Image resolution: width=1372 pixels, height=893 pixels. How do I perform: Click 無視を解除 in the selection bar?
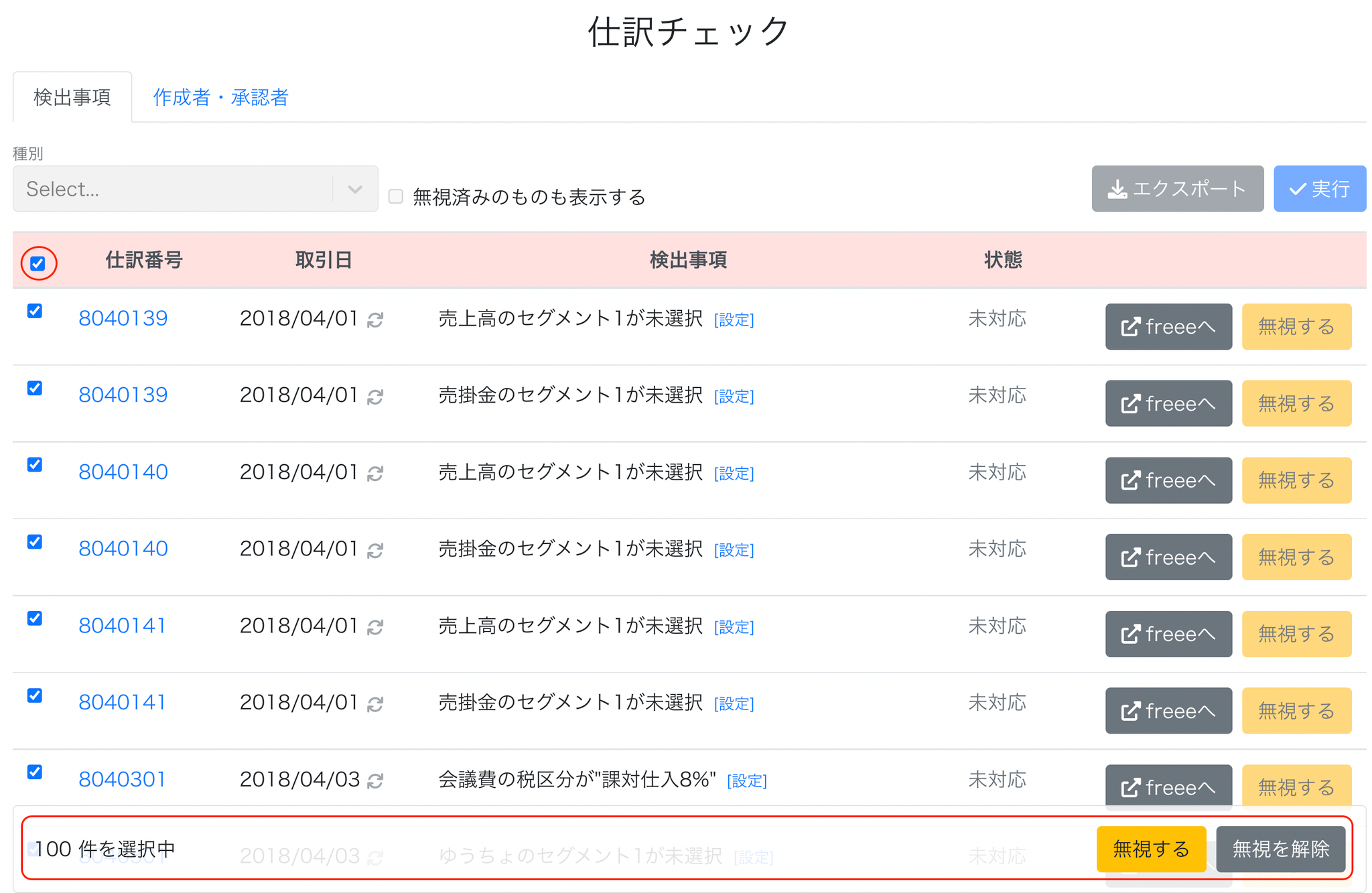(x=1280, y=849)
